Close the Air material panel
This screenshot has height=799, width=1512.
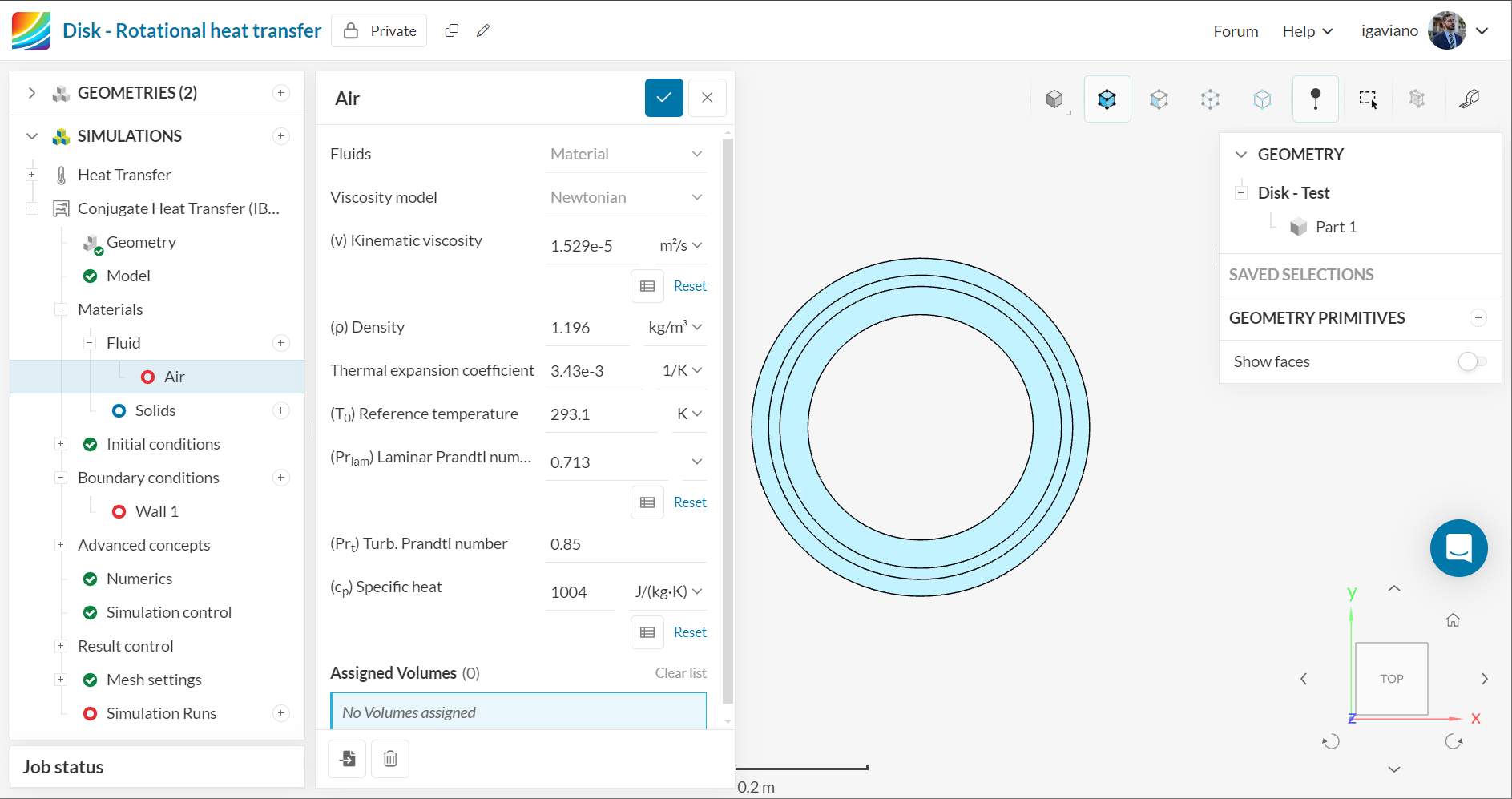[707, 98]
